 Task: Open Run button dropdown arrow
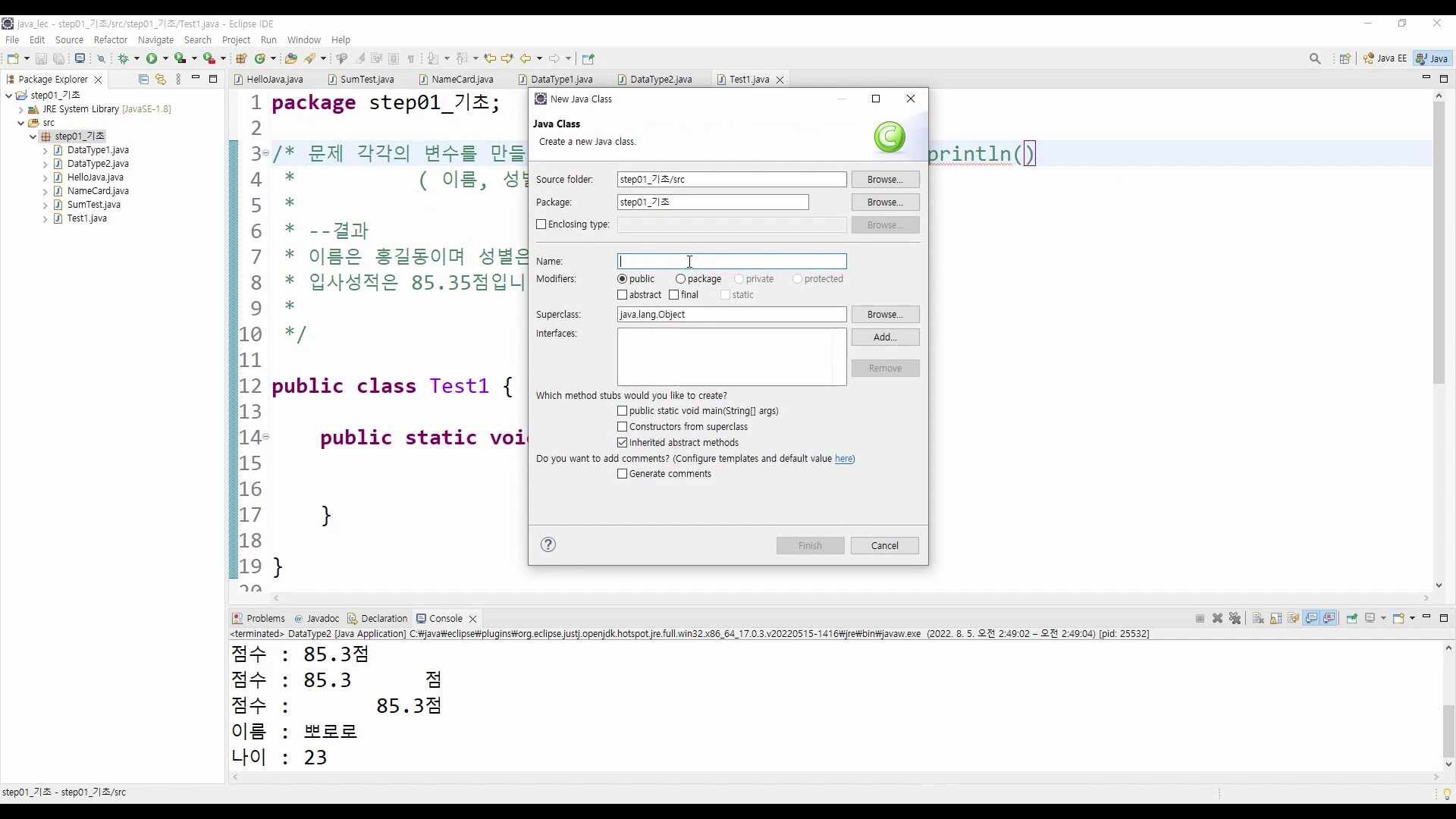coord(165,58)
